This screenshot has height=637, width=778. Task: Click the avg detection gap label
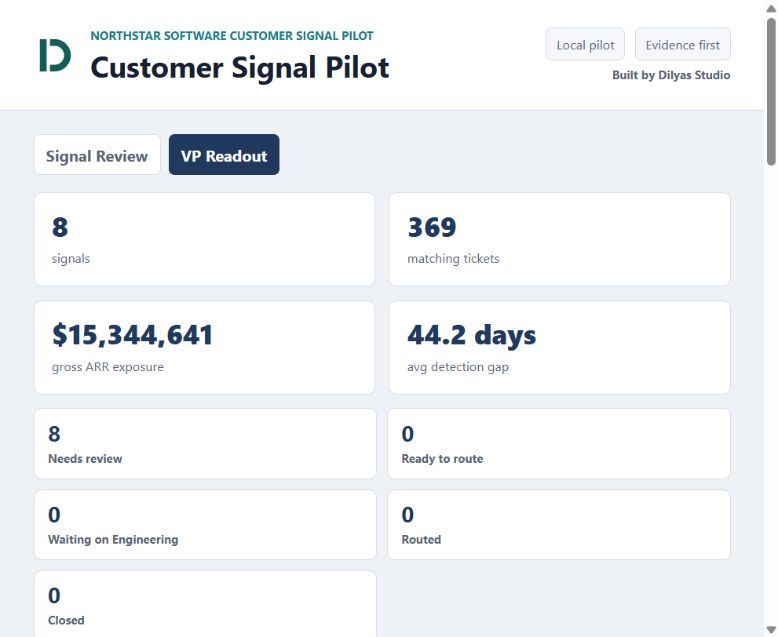click(x=457, y=367)
